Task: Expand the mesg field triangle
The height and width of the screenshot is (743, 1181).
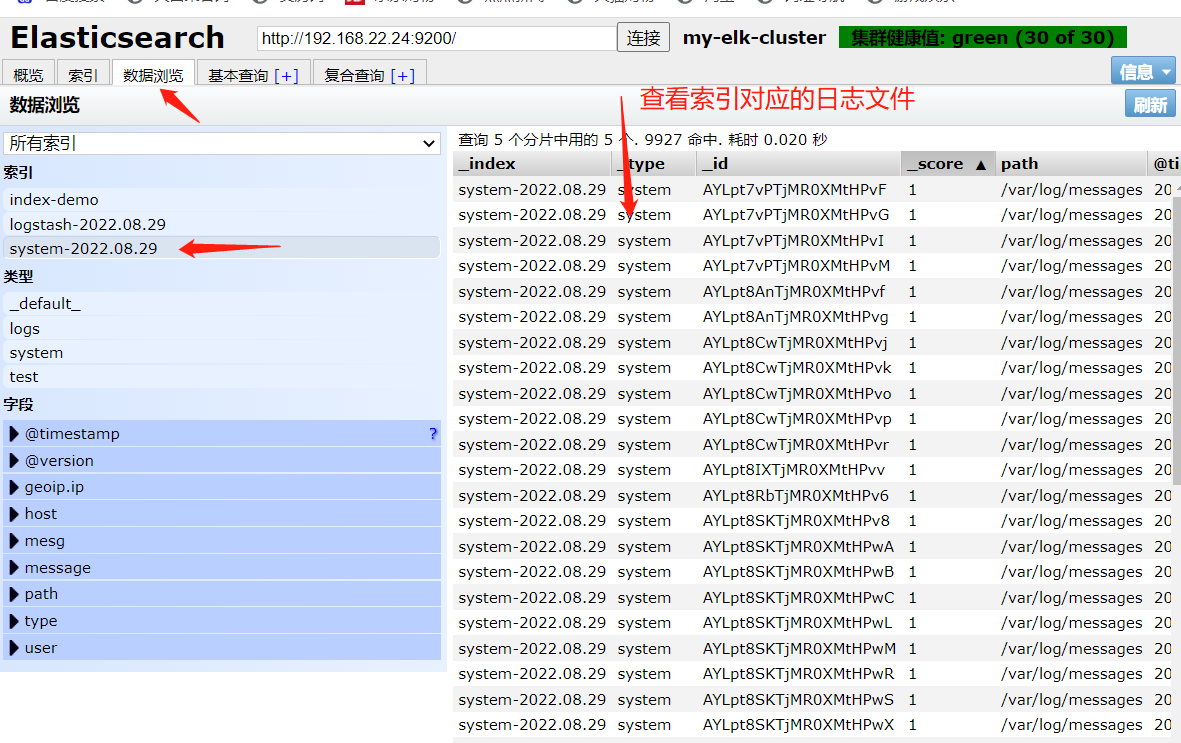Action: pos(14,541)
